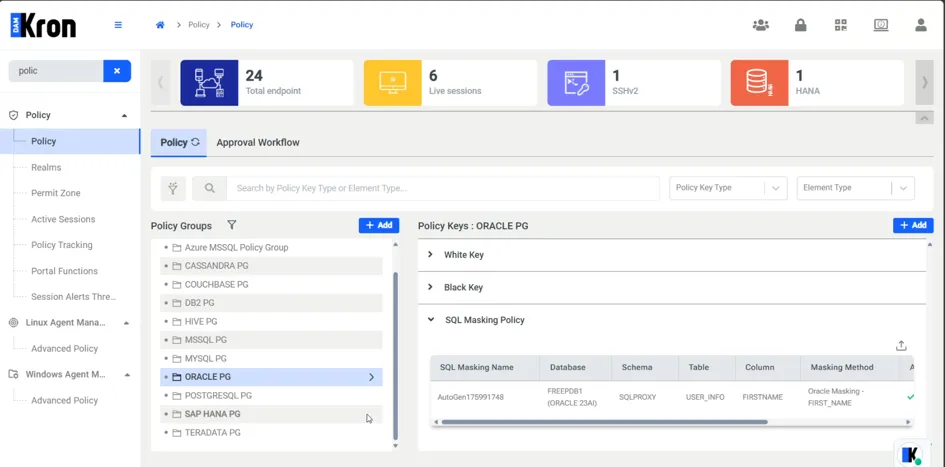Collapse Linux Agent Management section
This screenshot has width=945, height=467.
(126, 323)
